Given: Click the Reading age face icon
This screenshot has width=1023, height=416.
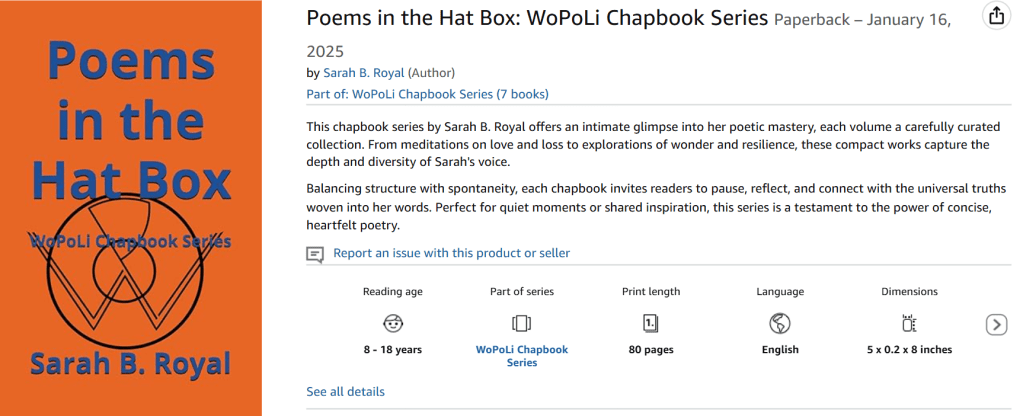Looking at the screenshot, I should pyautogui.click(x=393, y=323).
